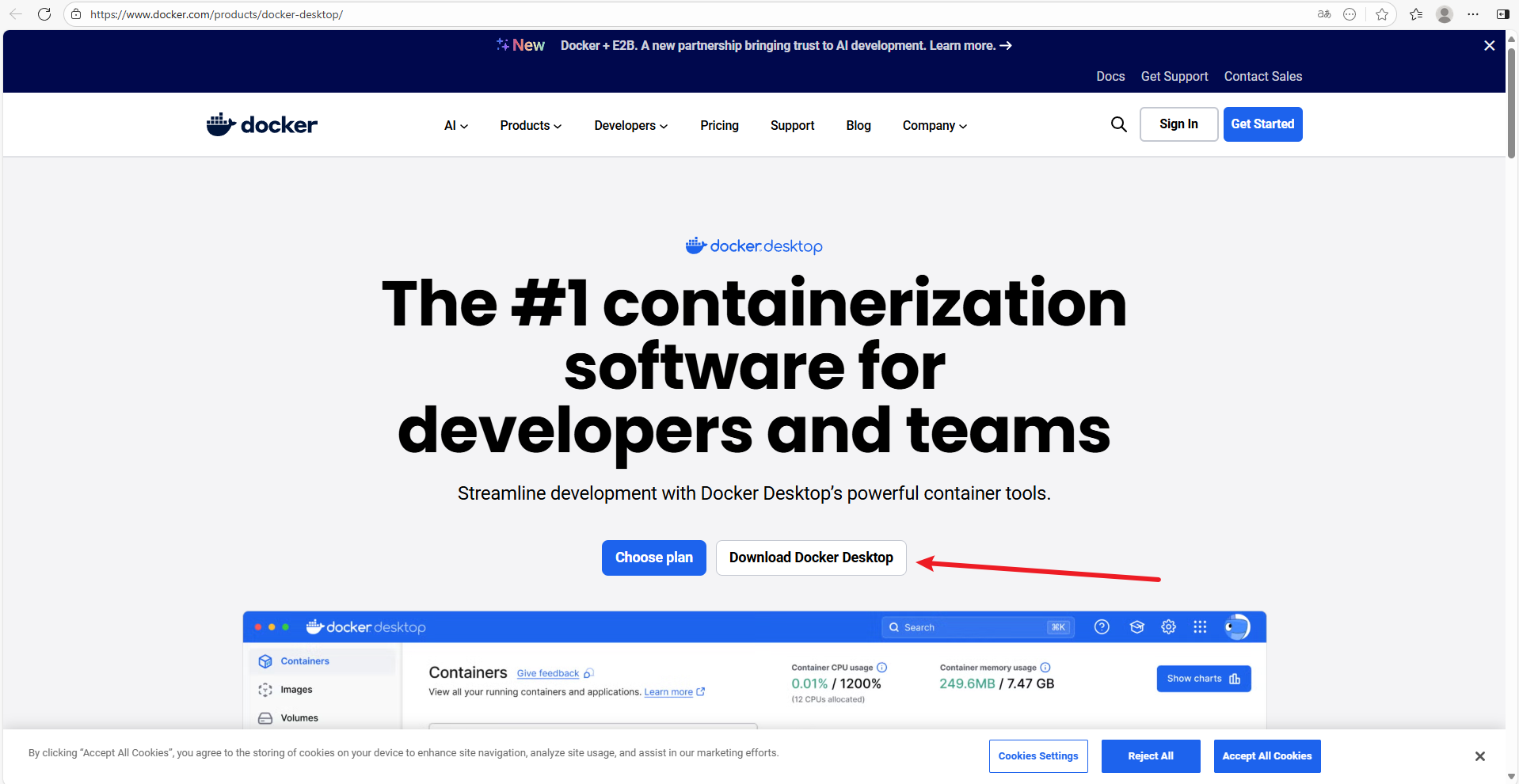1519x784 pixels.
Task: Click the Images icon in sidebar
Action: coord(265,690)
